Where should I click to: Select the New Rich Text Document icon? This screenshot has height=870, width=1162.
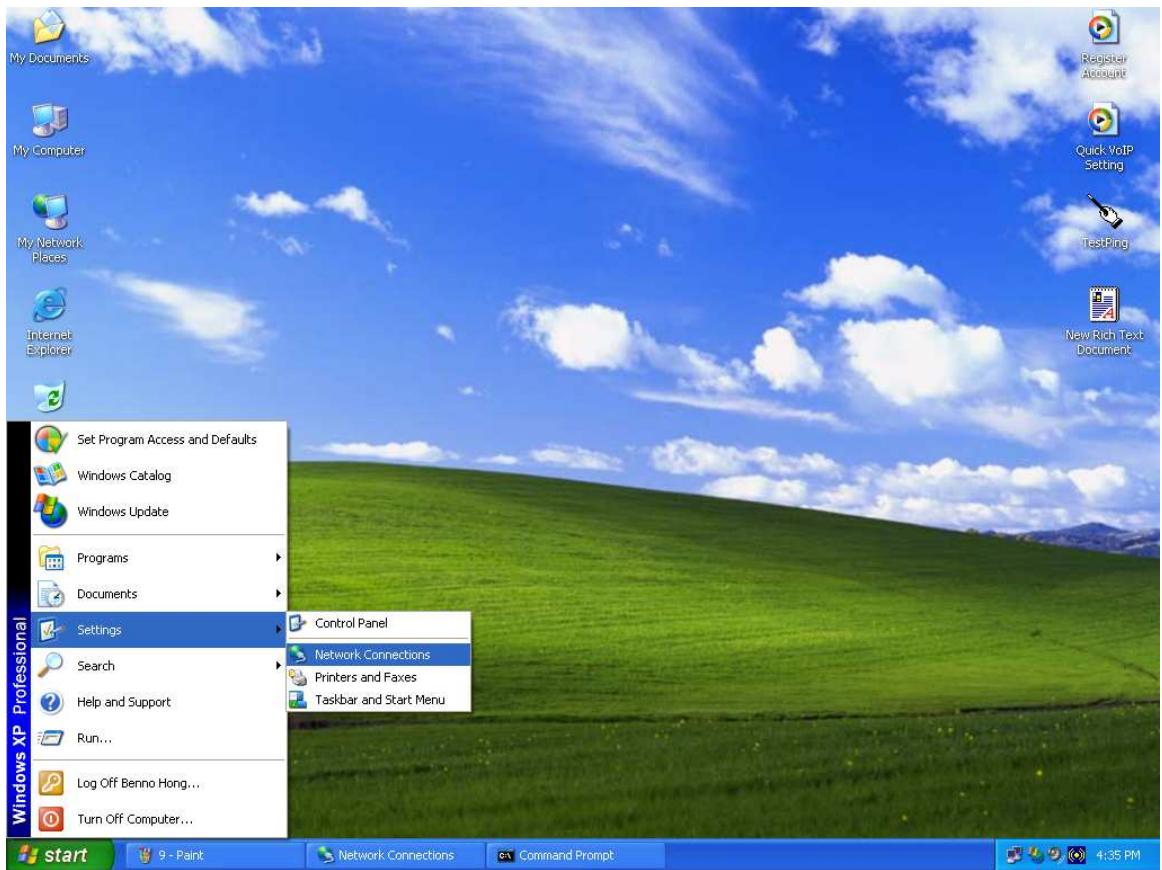click(x=1103, y=321)
